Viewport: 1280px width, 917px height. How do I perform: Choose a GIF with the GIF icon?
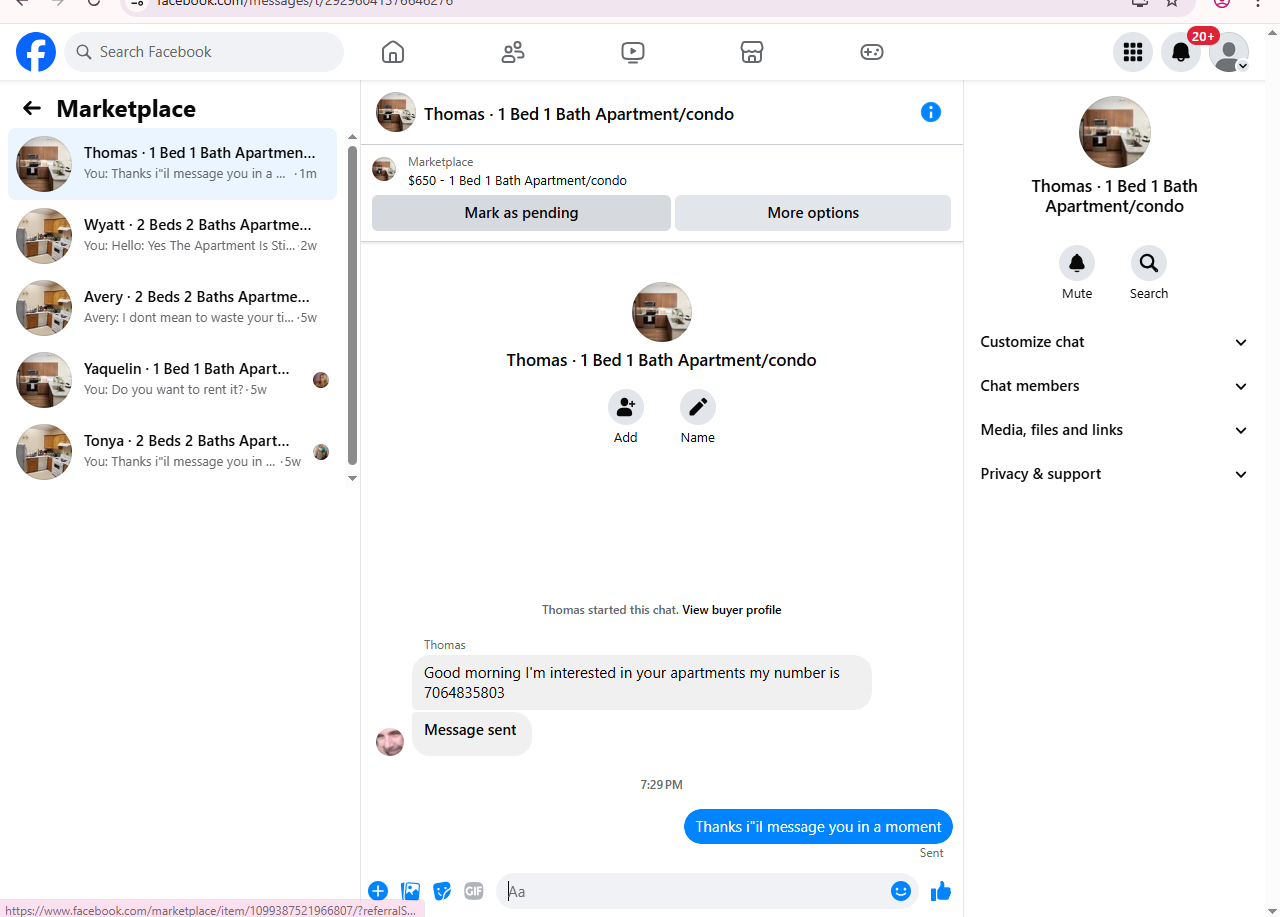click(x=474, y=891)
